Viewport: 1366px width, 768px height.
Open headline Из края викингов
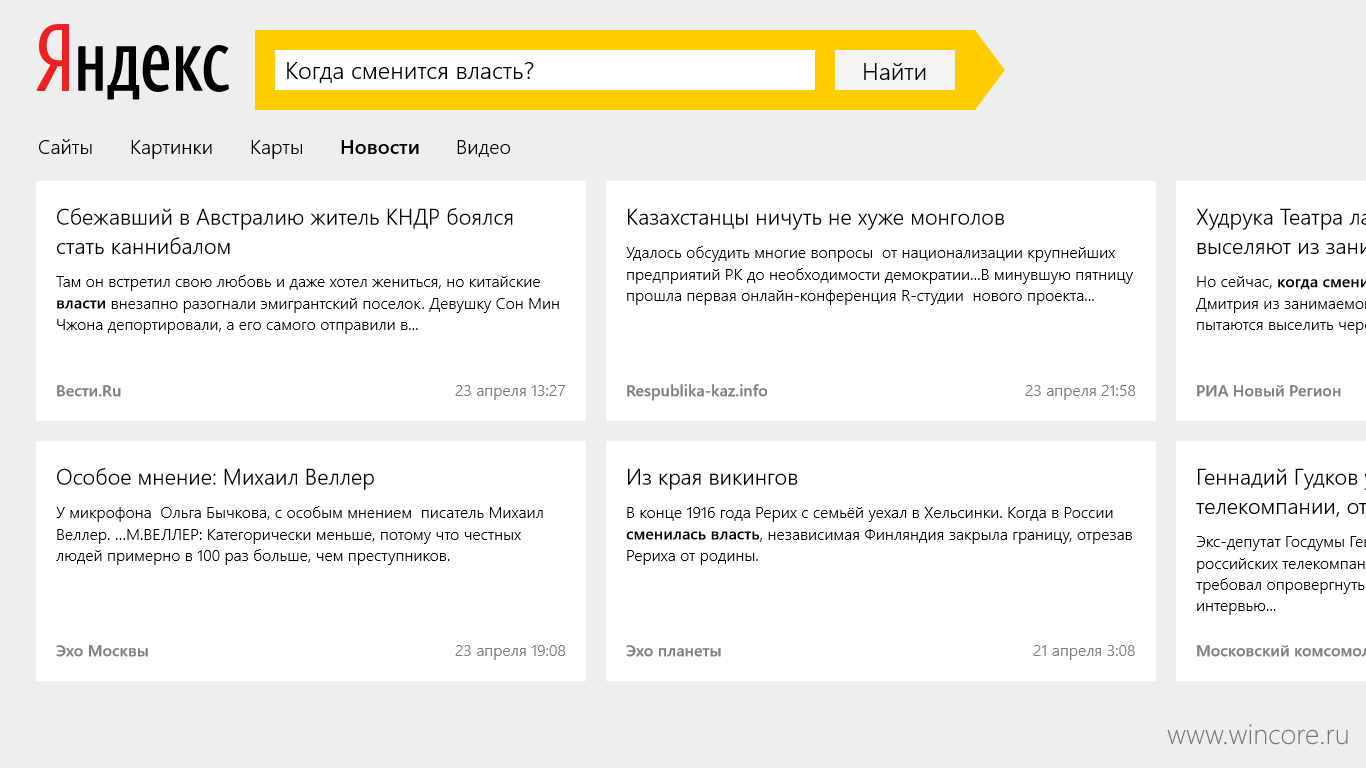[x=712, y=478]
